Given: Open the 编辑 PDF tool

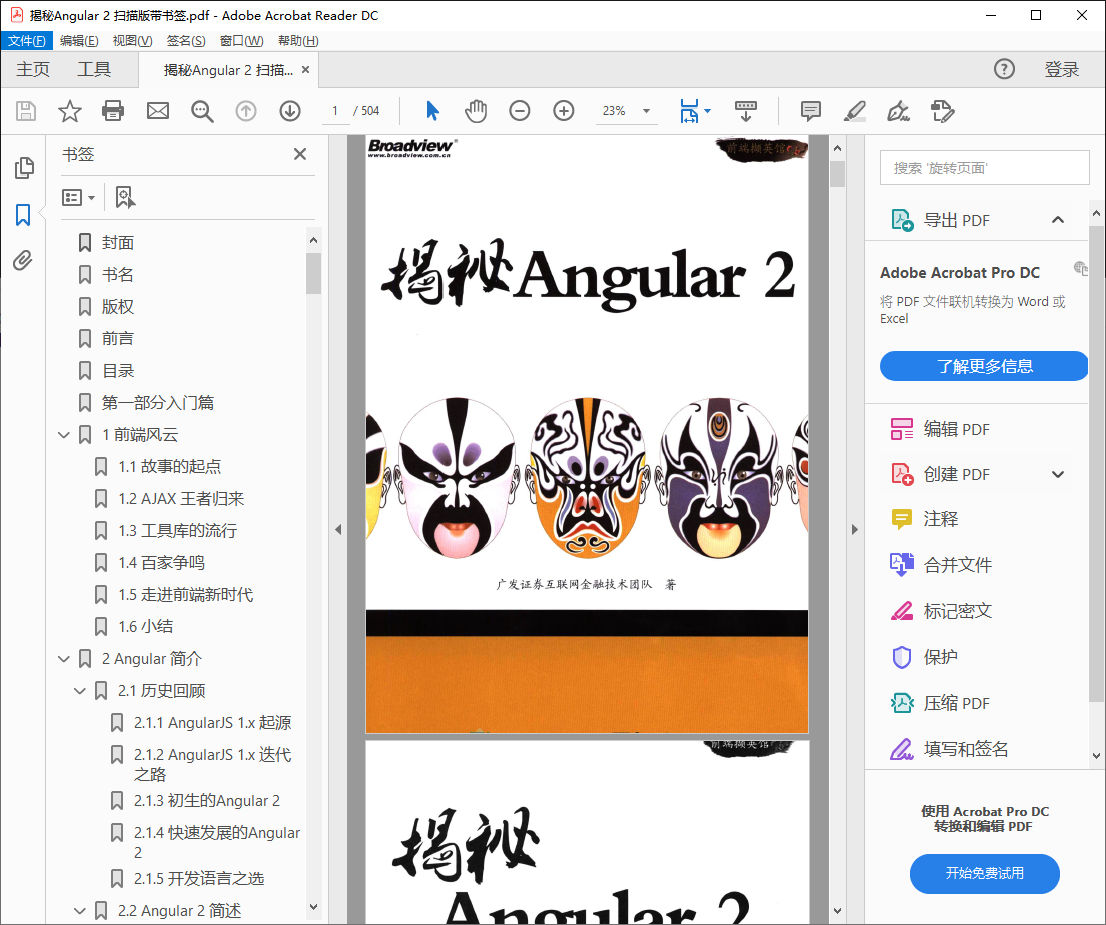Looking at the screenshot, I should (x=940, y=429).
